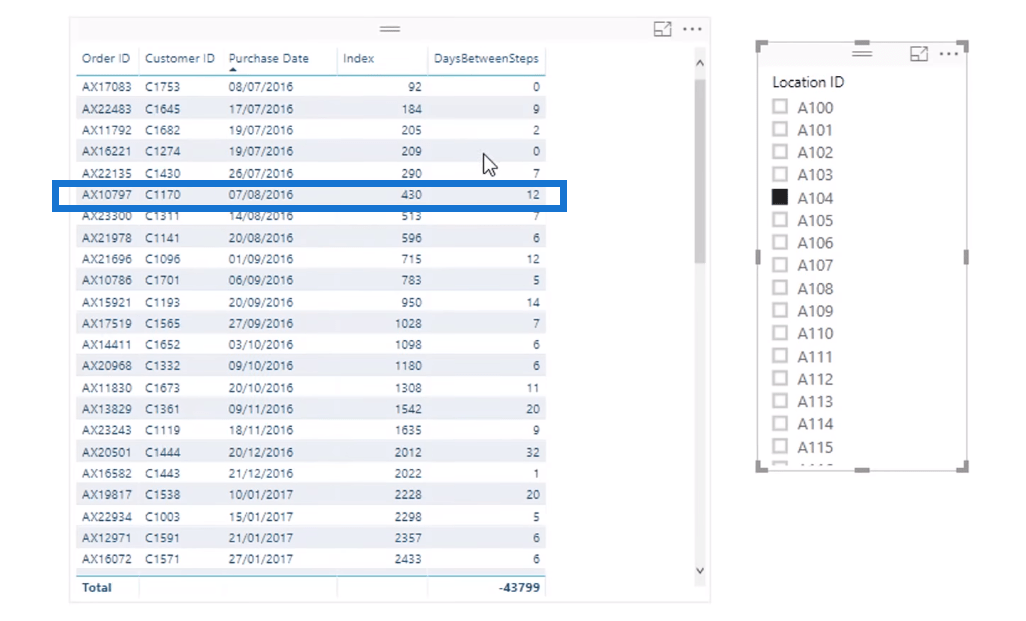Click the slicer's top-left corner handle
This screenshot has width=1026, height=621.
point(761,46)
